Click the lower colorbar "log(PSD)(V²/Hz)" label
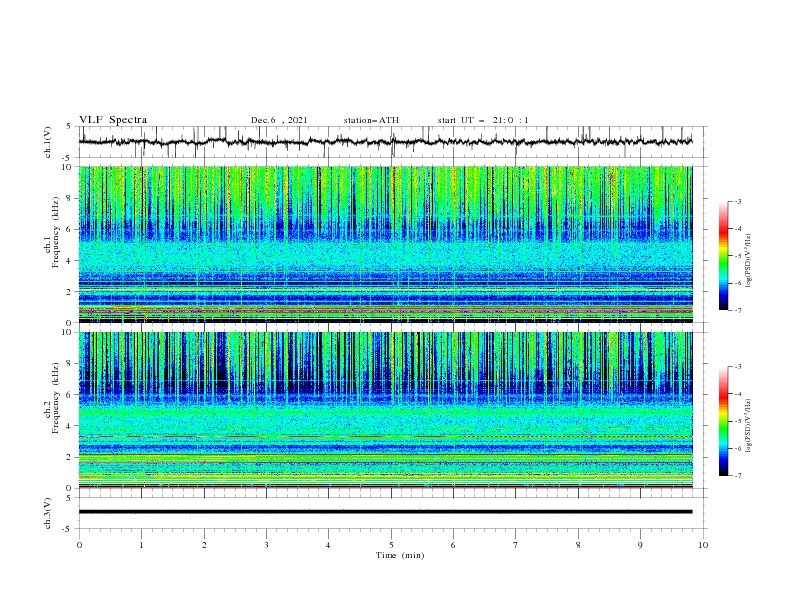Screen dimensions: 792x612 click(749, 426)
